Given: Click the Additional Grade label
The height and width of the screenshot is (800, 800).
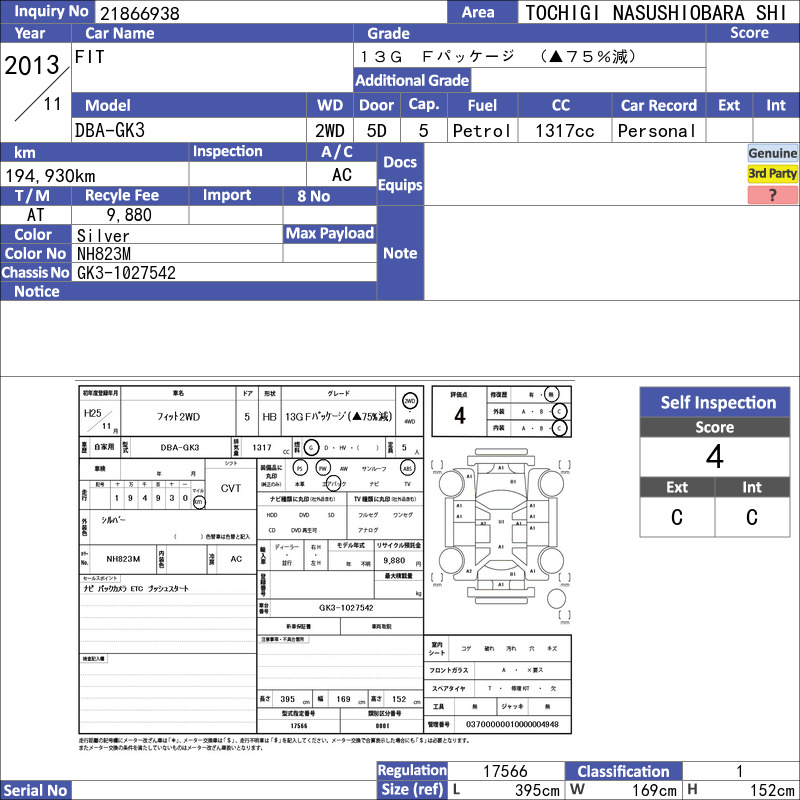Looking at the screenshot, I should (x=412, y=80).
